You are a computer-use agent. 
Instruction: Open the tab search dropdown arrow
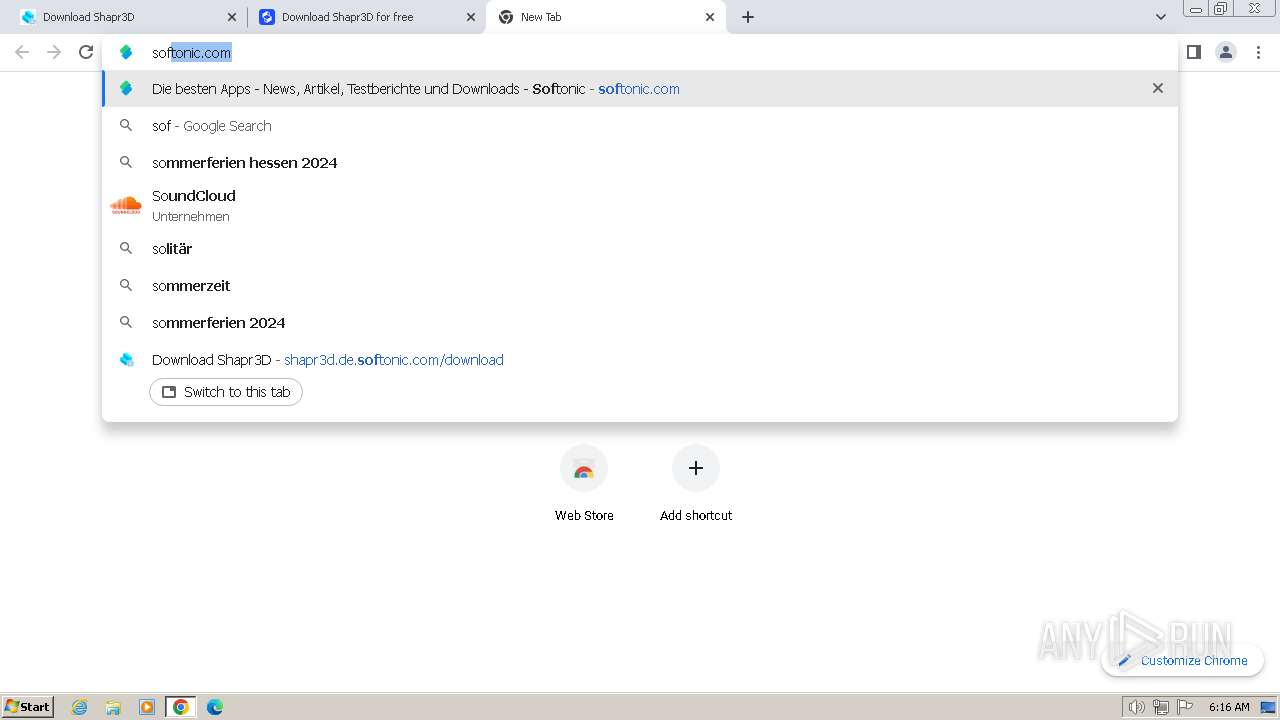pos(1160,17)
